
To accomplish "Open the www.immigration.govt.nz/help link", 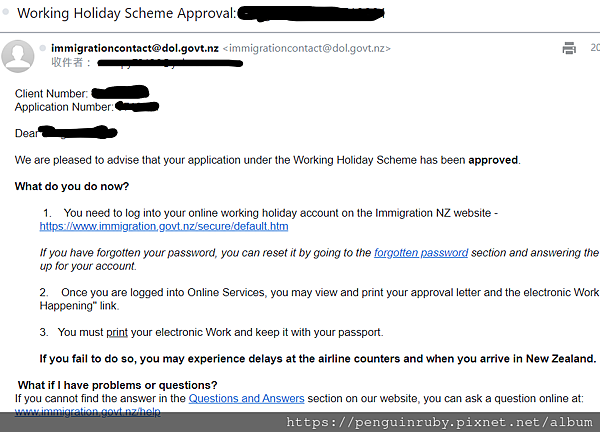I will [87, 411].
